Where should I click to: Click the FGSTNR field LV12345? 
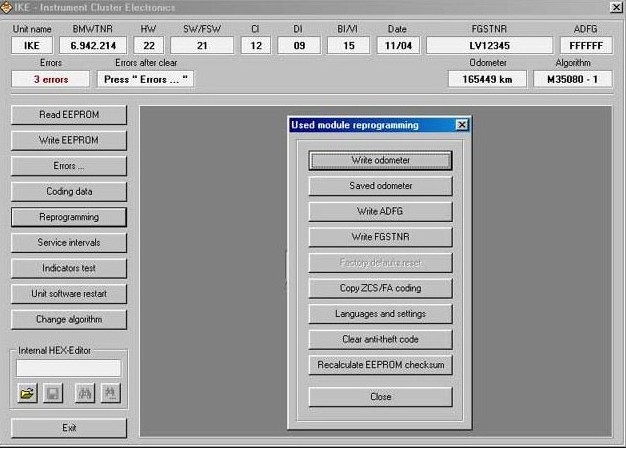click(x=489, y=45)
